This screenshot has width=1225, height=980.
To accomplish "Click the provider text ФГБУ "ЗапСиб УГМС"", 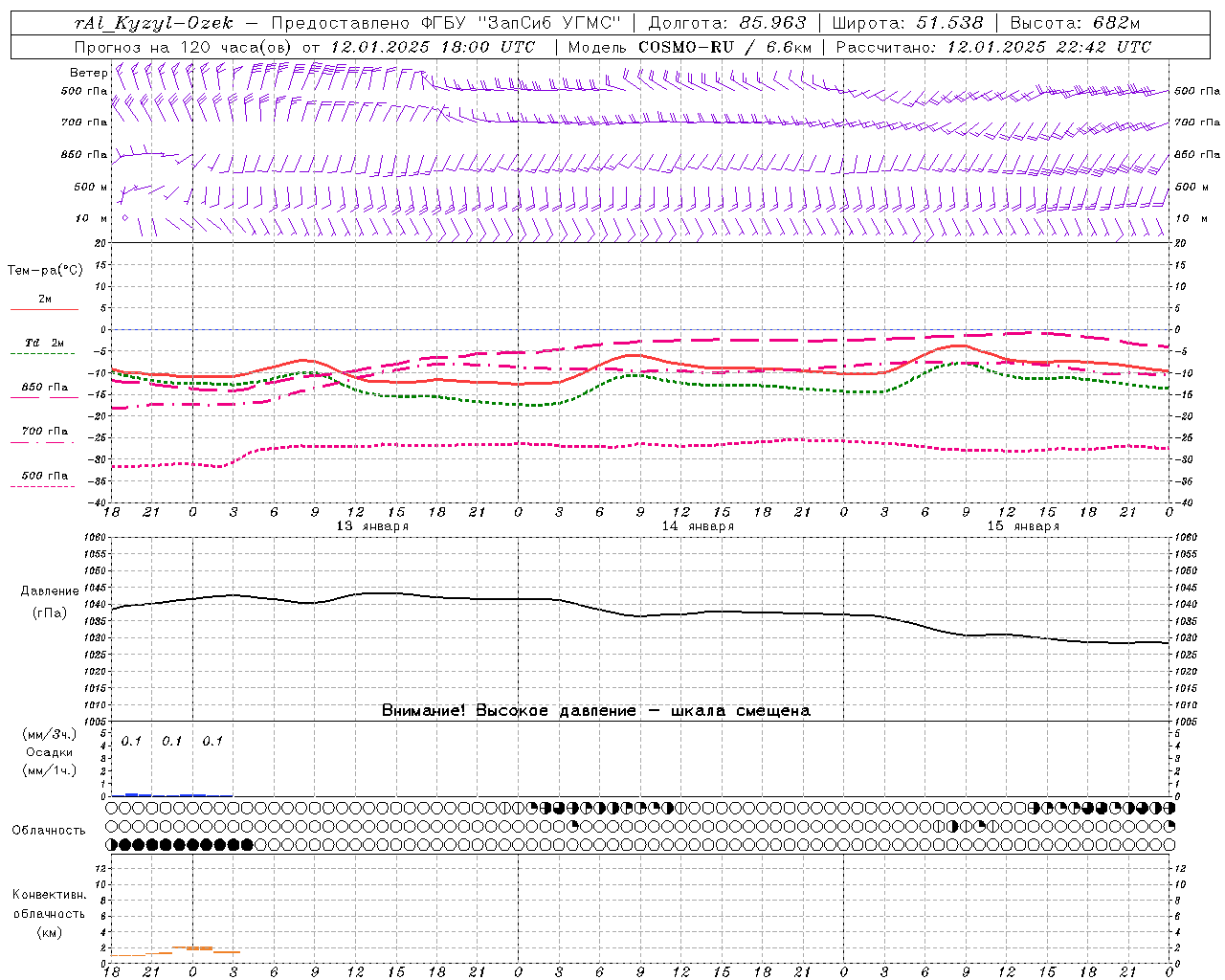I will pyautogui.click(x=521, y=23).
